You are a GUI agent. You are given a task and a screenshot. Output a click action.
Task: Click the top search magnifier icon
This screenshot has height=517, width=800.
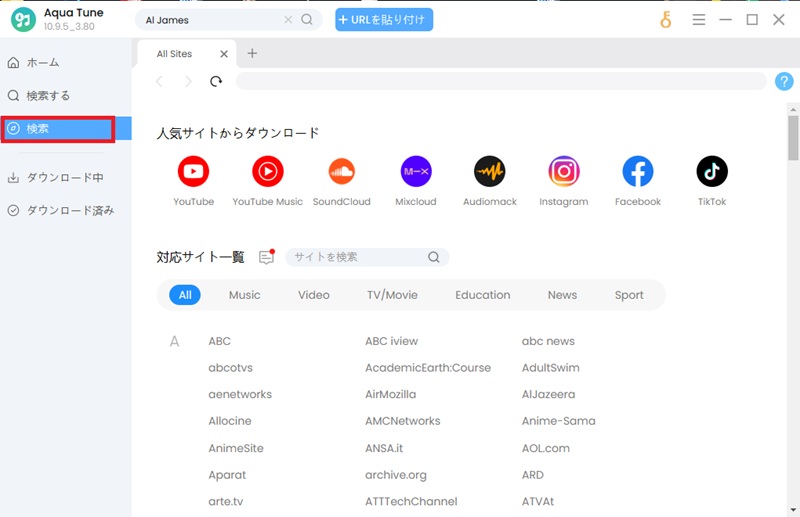tap(307, 20)
